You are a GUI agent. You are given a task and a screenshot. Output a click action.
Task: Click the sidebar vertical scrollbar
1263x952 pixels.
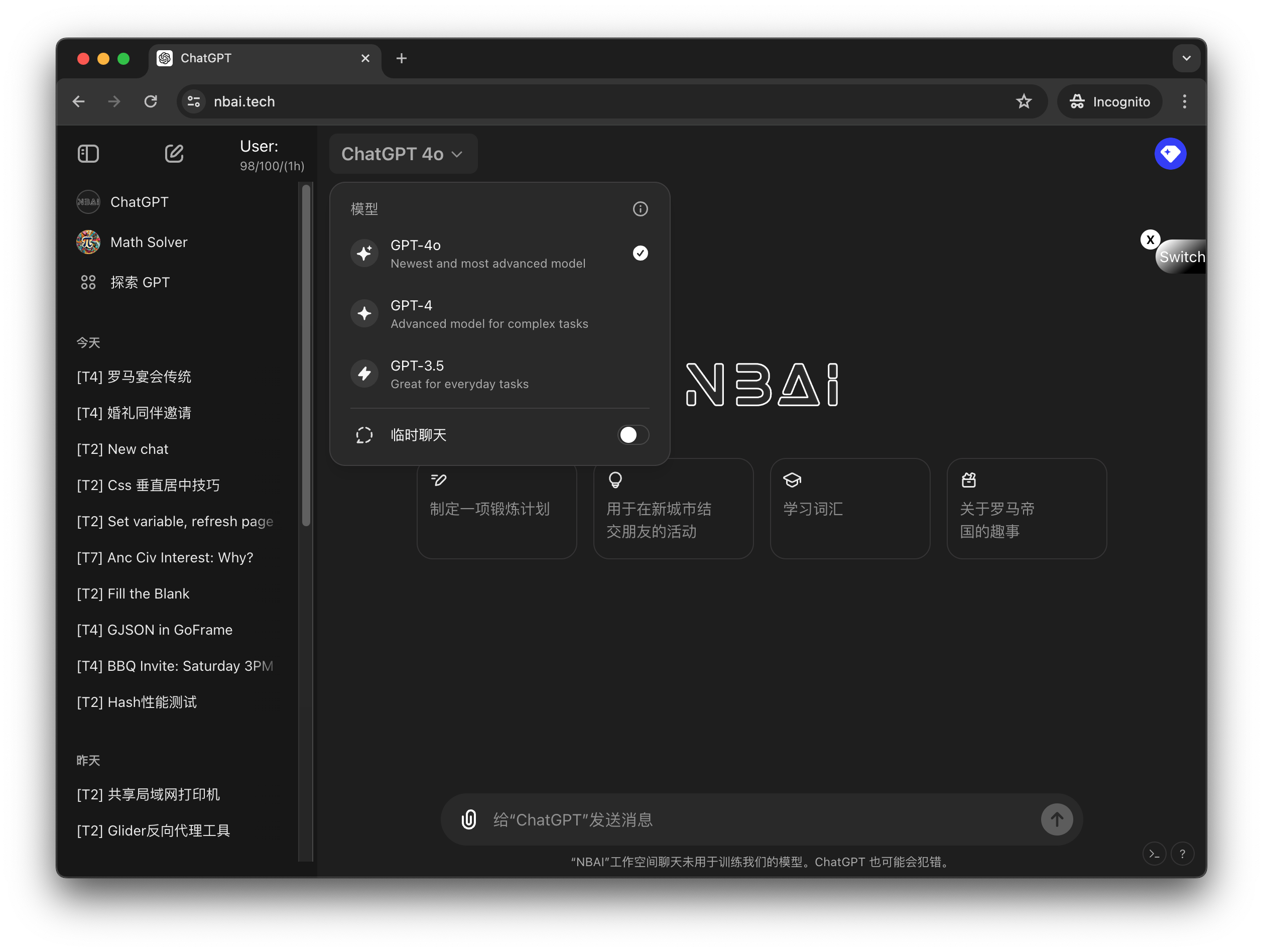pos(306,354)
